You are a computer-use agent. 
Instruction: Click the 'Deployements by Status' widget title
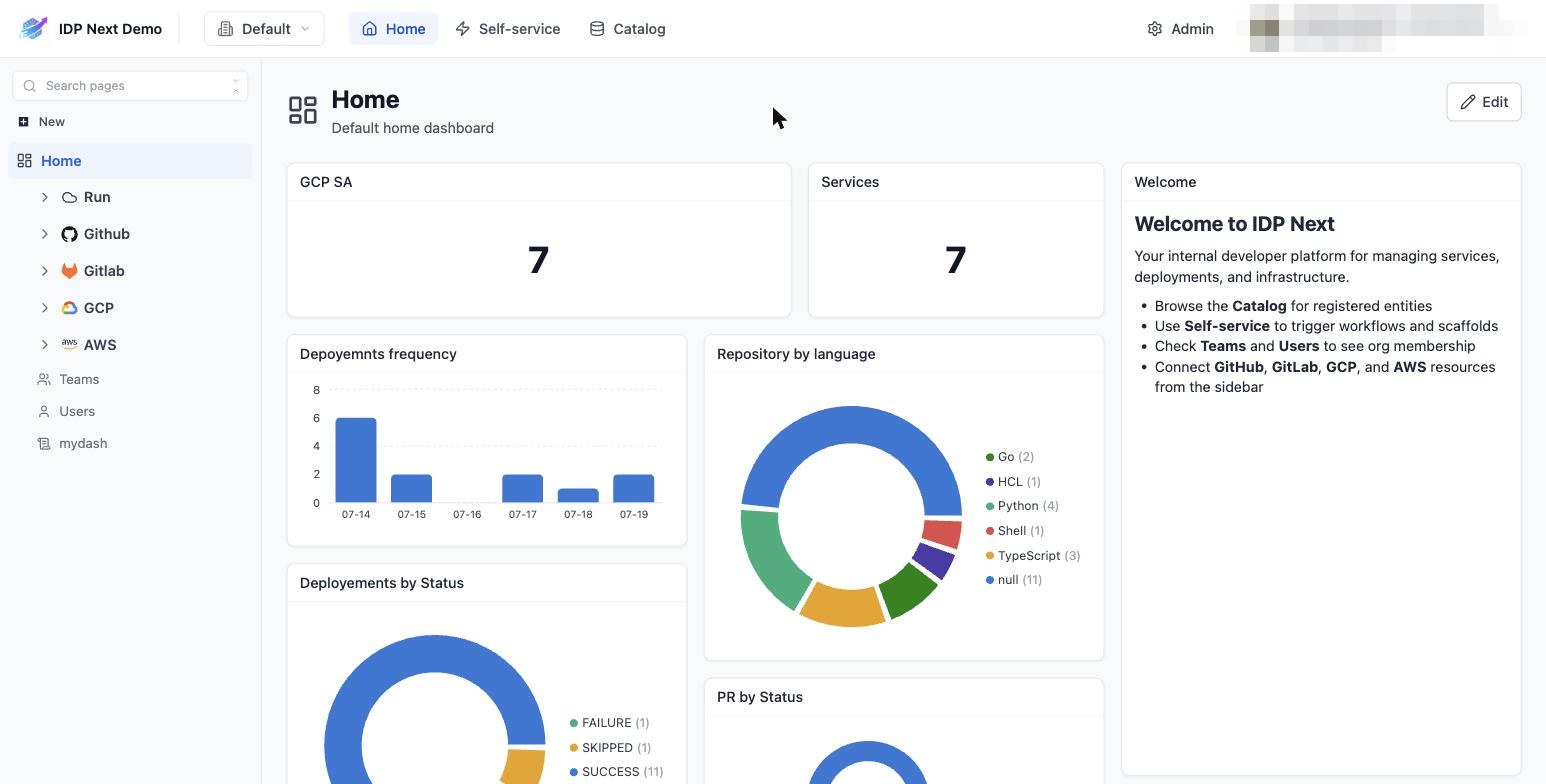(x=382, y=583)
